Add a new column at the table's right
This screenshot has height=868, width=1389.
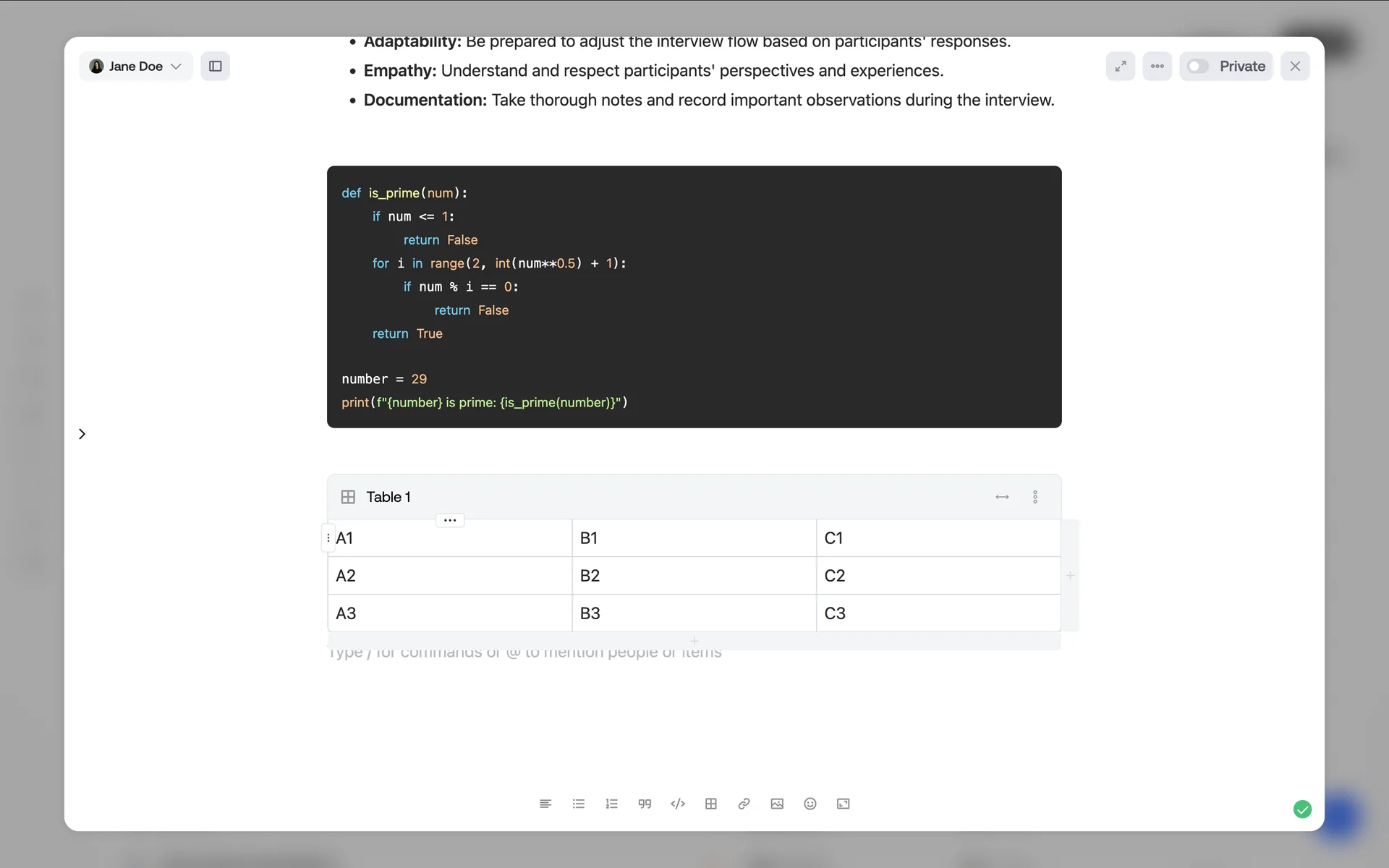(1070, 576)
